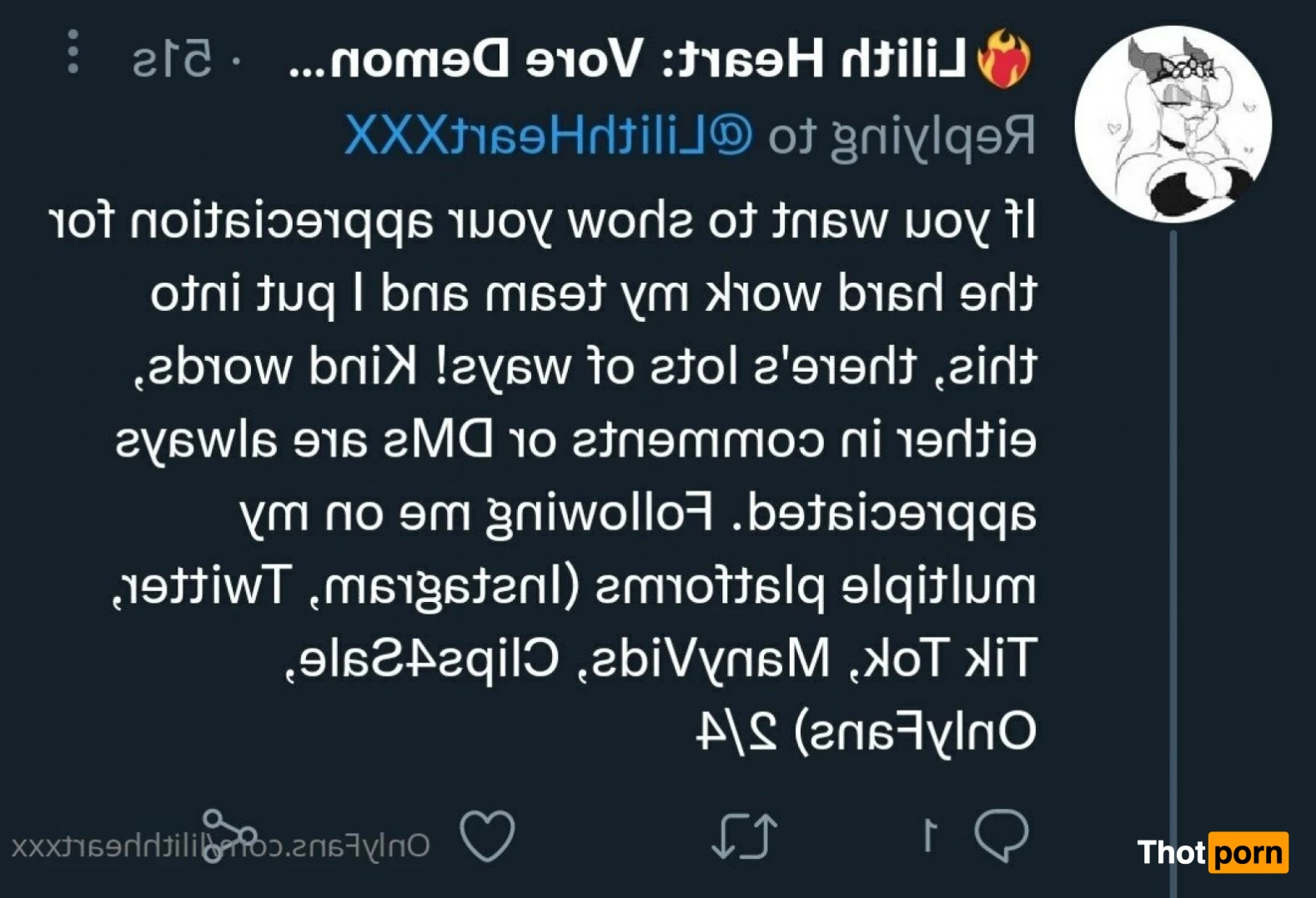Click the fire emoji beside the display name
Viewport: 1316px width, 898px height.
click(x=1004, y=59)
